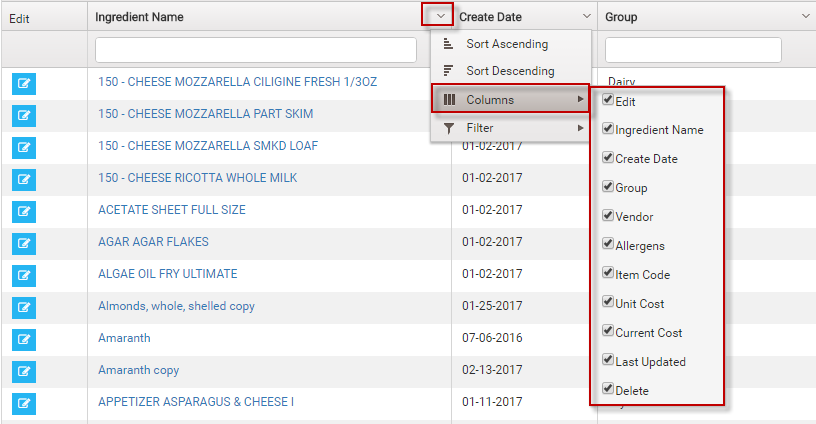Click edit icon for Agar Agar Flakes row

24,244
